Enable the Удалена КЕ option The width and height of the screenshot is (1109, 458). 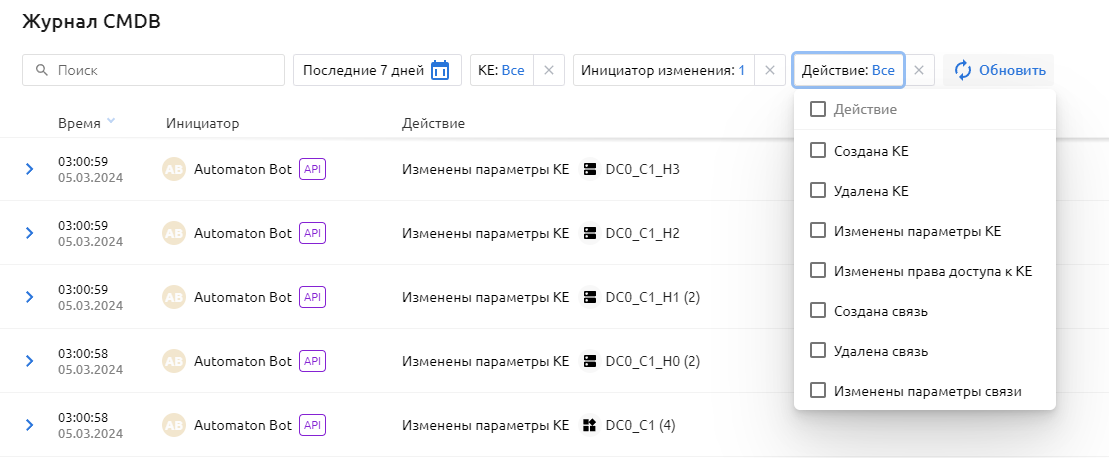(x=818, y=191)
